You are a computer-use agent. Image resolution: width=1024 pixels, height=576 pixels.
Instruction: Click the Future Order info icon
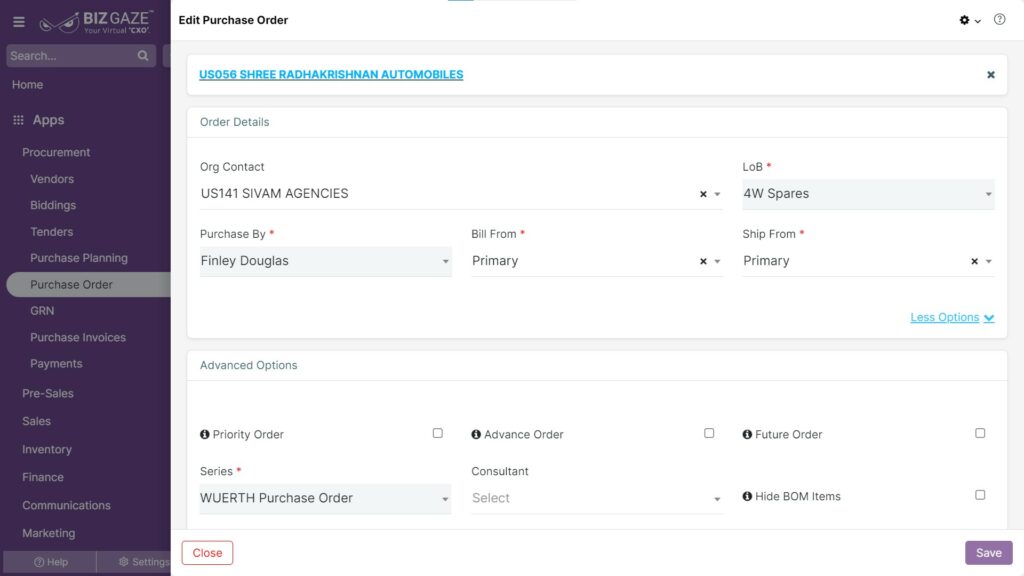pos(747,434)
